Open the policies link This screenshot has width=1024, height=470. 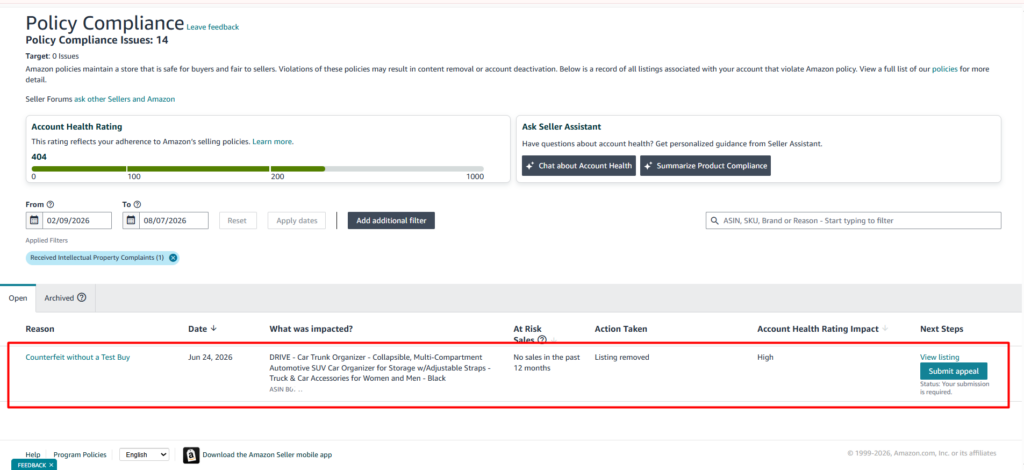[x=945, y=69]
